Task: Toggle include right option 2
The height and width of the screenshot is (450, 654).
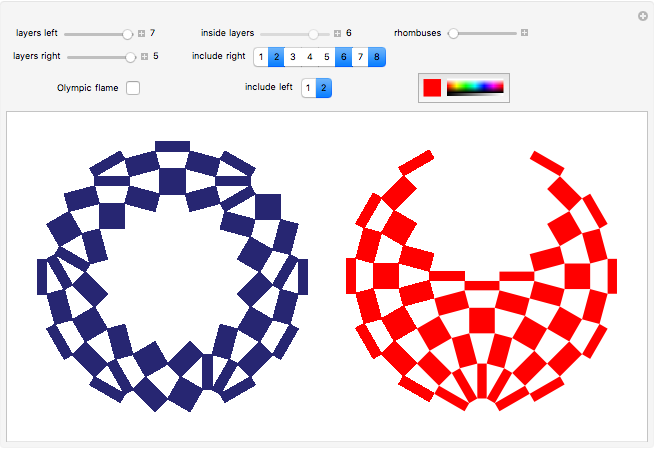Action: 276,57
